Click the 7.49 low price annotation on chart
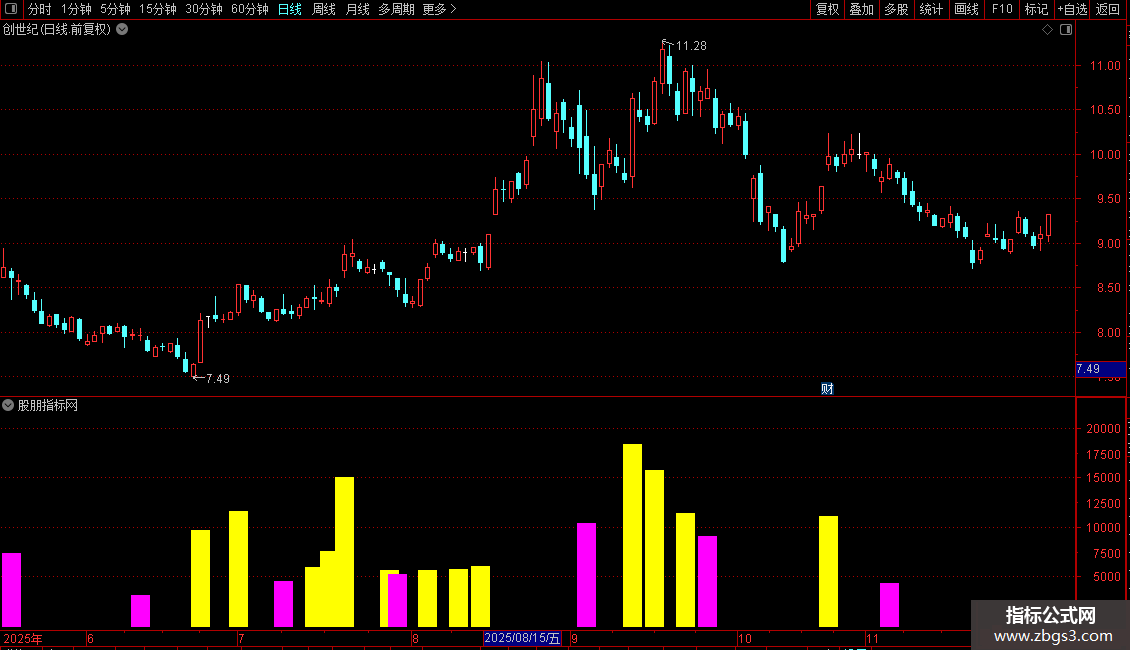The image size is (1130, 650). coord(218,378)
